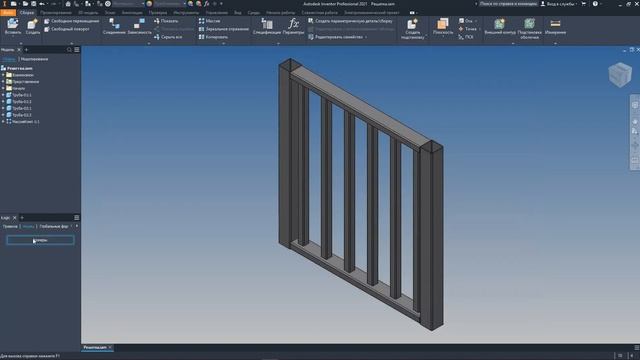Switch to the Проверка ribbon tab
This screenshot has width=640, height=360.
click(x=158, y=13)
